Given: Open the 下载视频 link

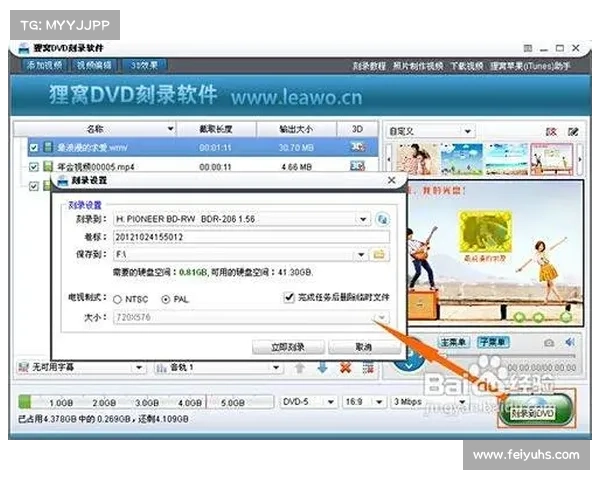Looking at the screenshot, I should click(x=466, y=66).
